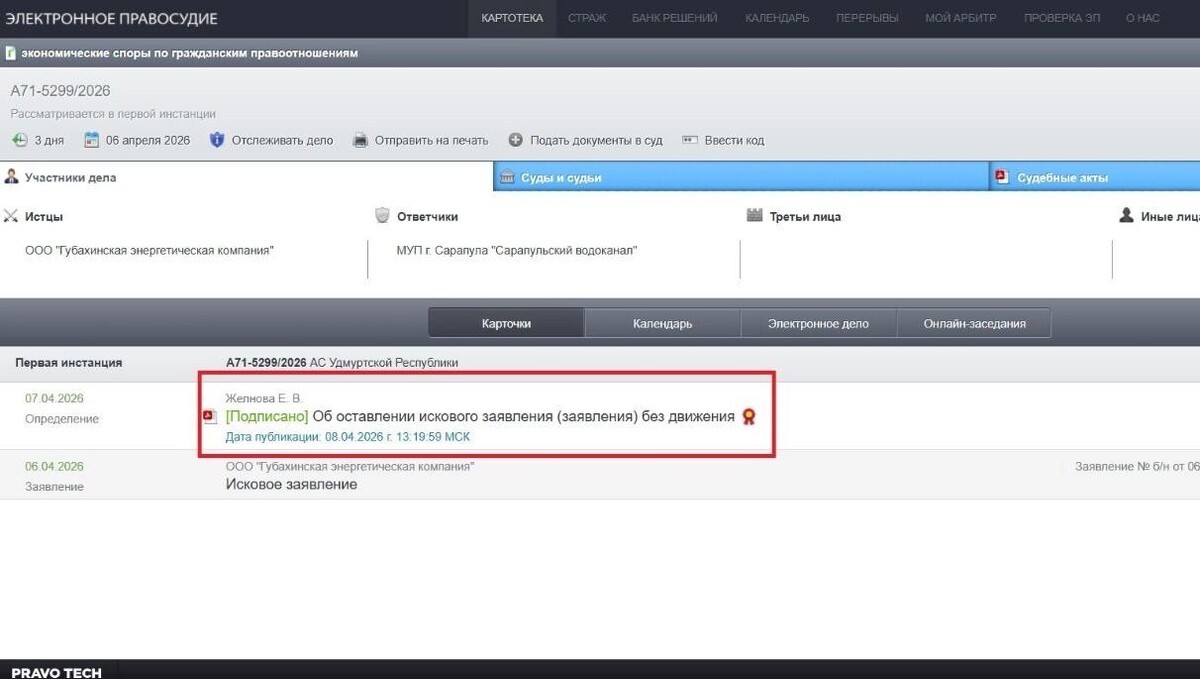The image size is (1200, 679).
Task: Click the shield icon next to 'Ответчики'
Action: point(382,215)
